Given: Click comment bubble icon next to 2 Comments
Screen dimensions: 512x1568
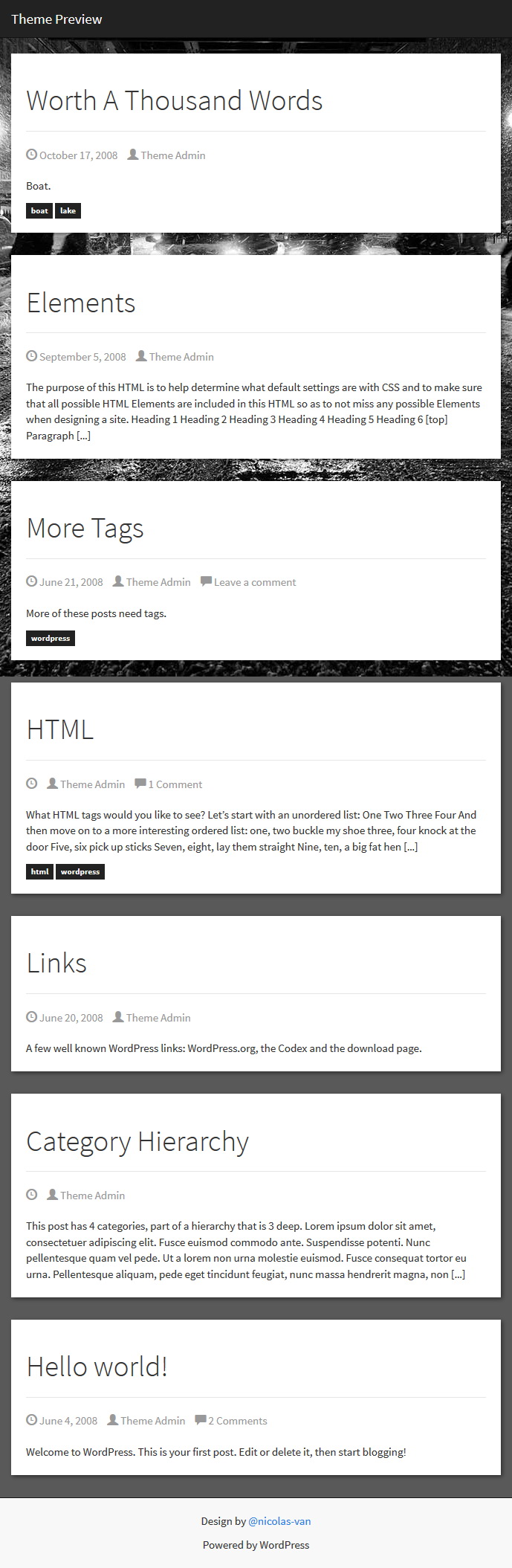Looking at the screenshot, I should [200, 1419].
